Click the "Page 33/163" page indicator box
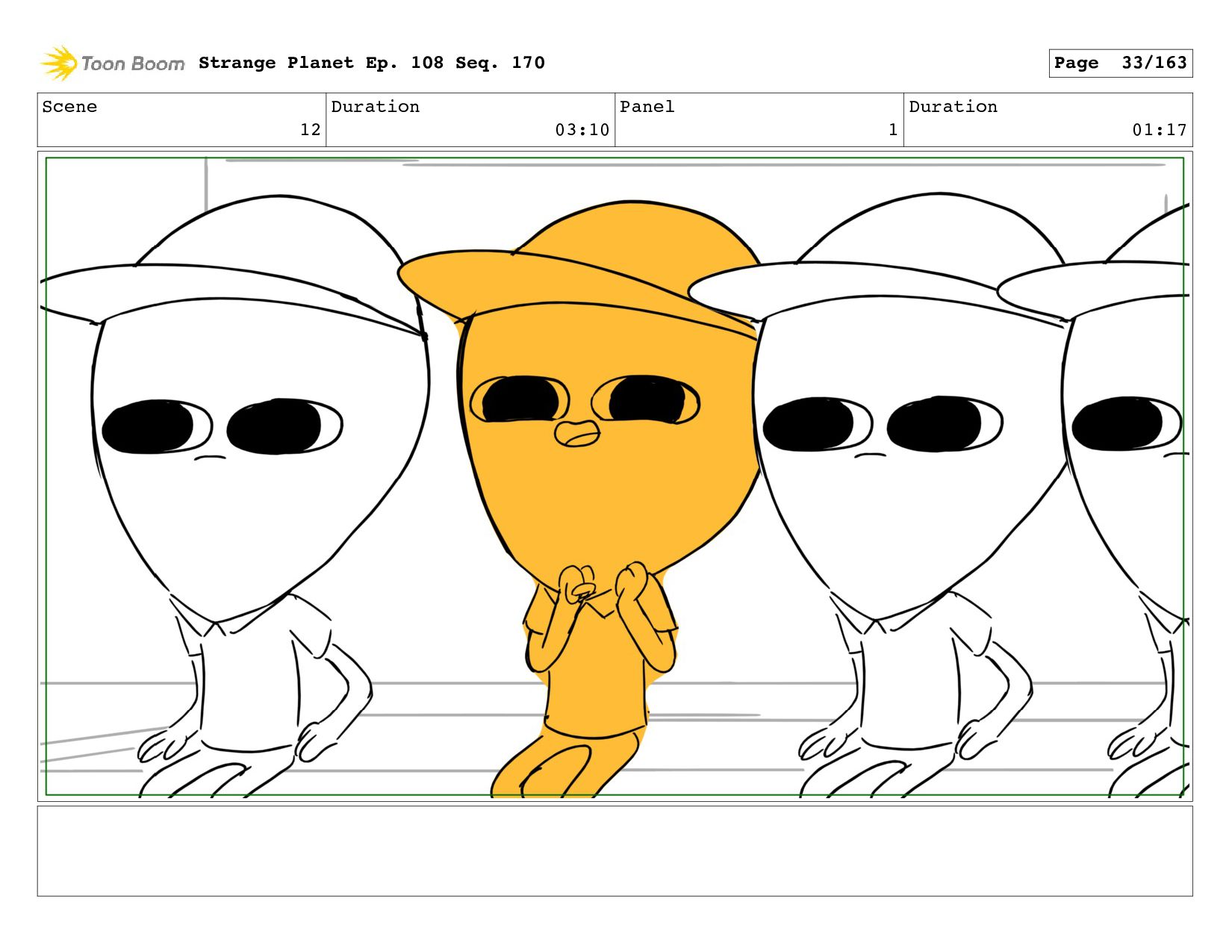Image resolution: width=1232 pixels, height=952 pixels. (x=1120, y=63)
